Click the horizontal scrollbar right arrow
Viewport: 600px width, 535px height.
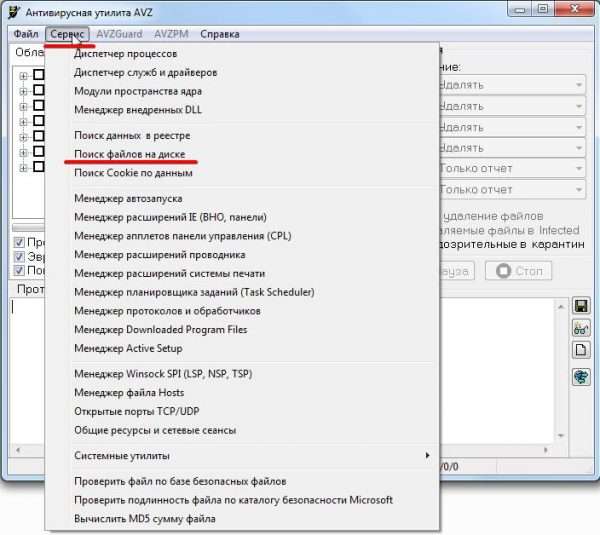546,450
